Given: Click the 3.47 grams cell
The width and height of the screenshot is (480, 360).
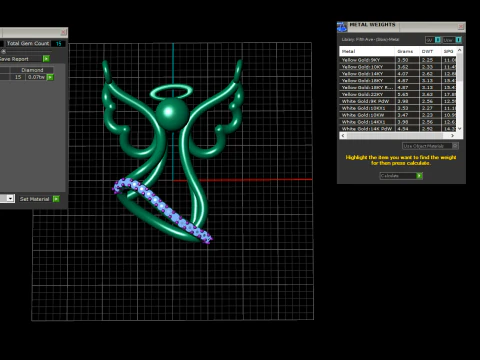Looking at the screenshot, I should tap(407, 115).
